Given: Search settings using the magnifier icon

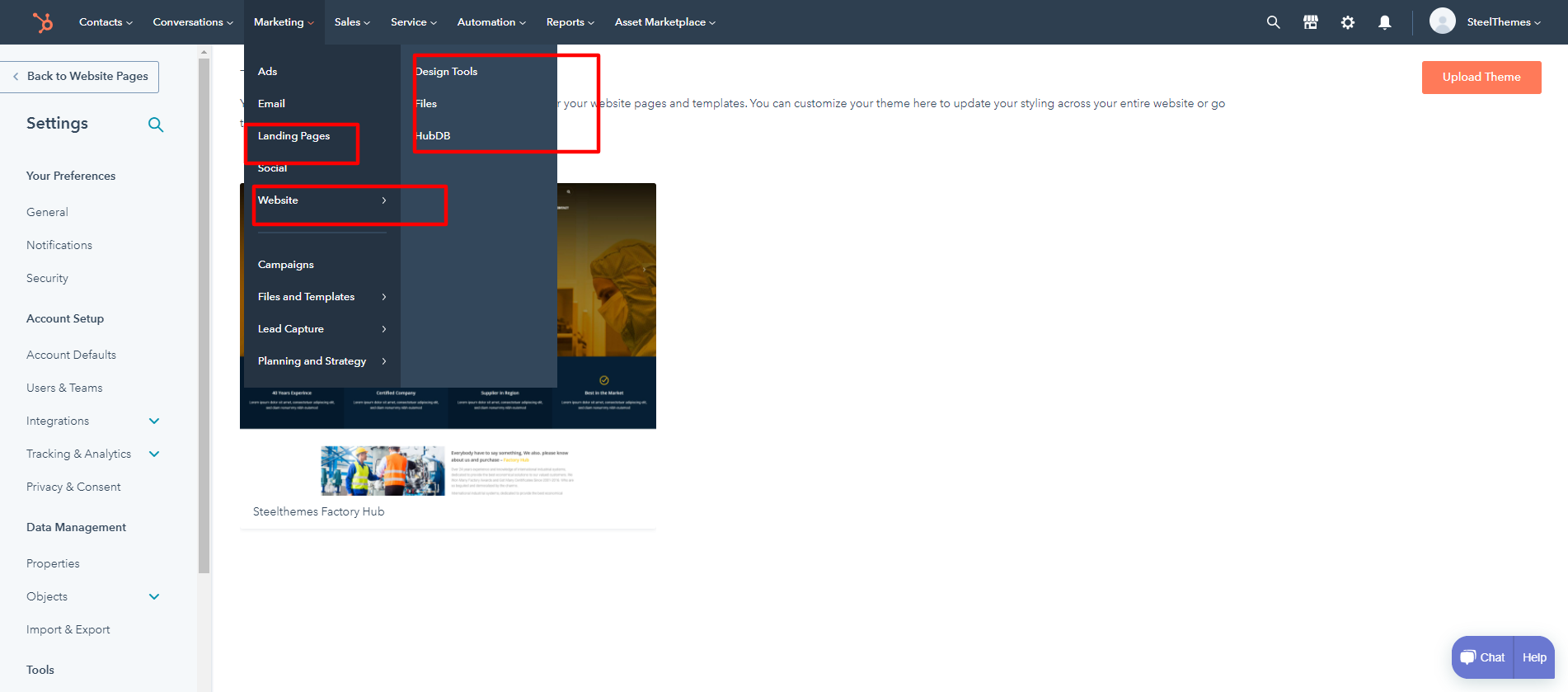Looking at the screenshot, I should tap(155, 125).
